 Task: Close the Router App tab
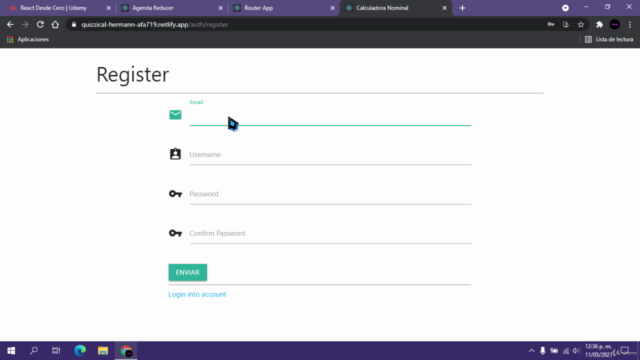[x=332, y=8]
